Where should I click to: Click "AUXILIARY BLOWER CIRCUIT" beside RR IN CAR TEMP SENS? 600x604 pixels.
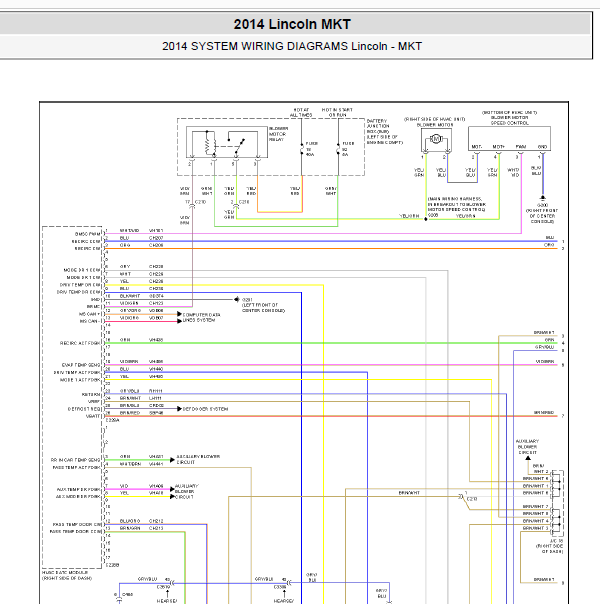[198, 460]
